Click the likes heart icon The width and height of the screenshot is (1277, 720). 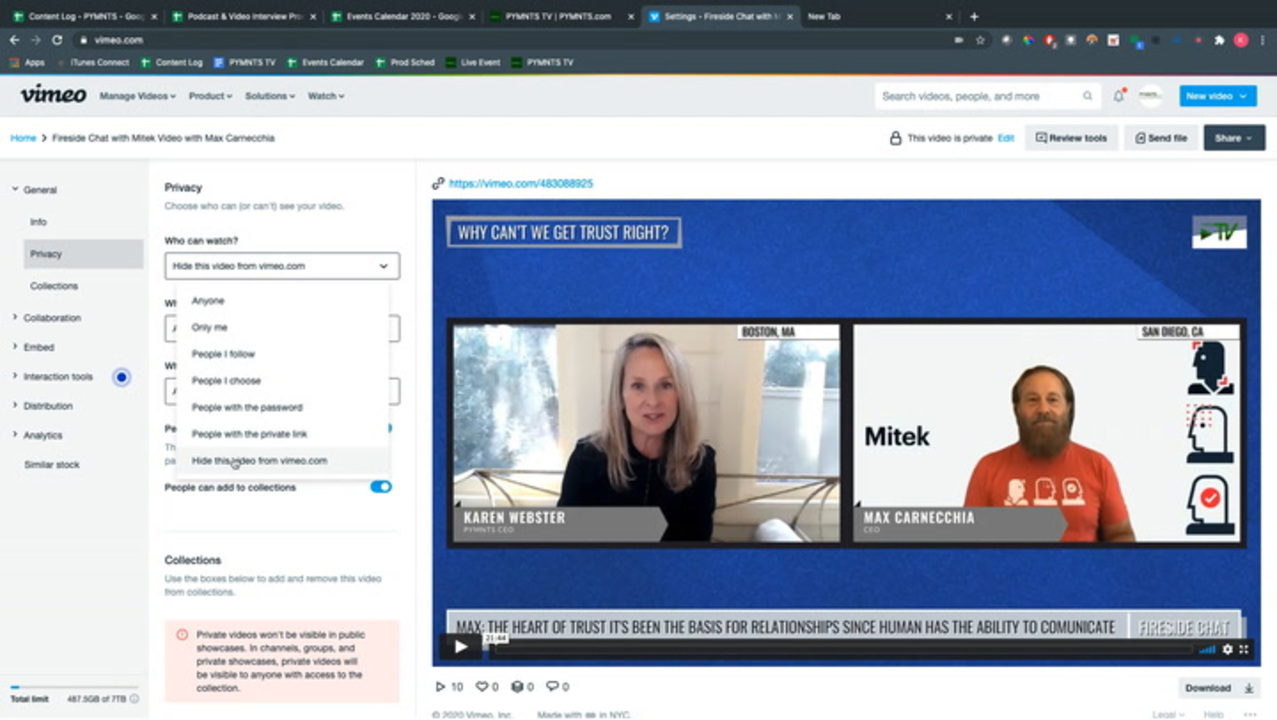pyautogui.click(x=482, y=687)
